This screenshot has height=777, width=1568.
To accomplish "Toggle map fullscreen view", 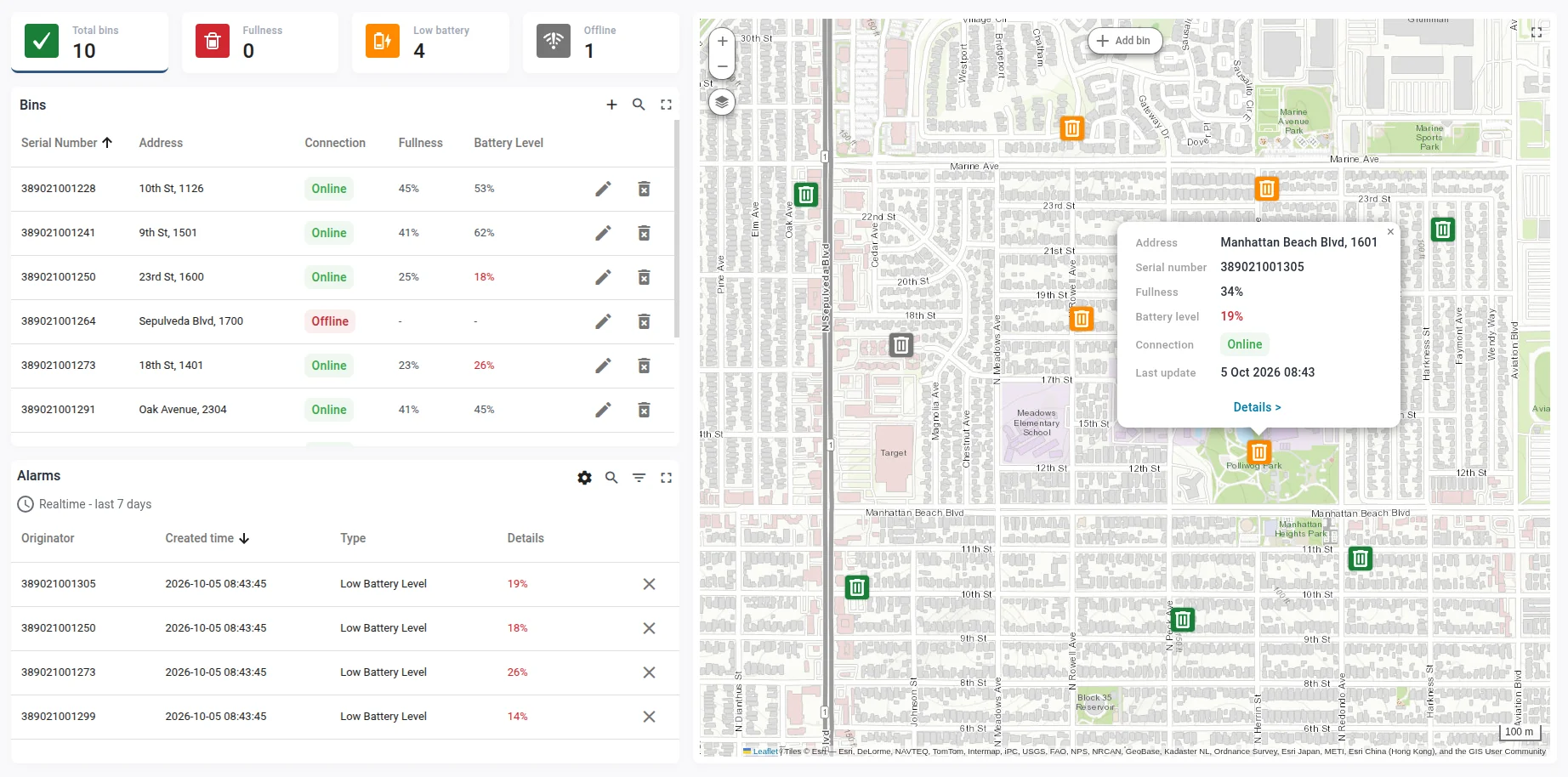I will 1537,32.
